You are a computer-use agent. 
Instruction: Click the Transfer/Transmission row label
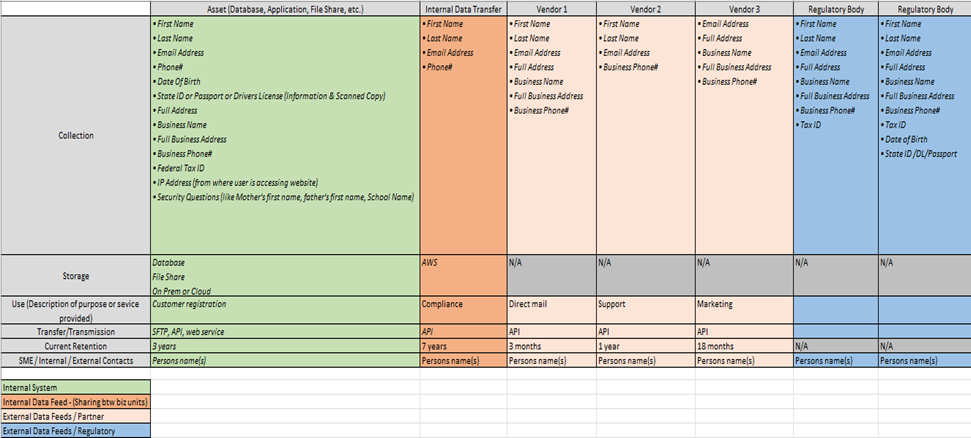click(75, 331)
